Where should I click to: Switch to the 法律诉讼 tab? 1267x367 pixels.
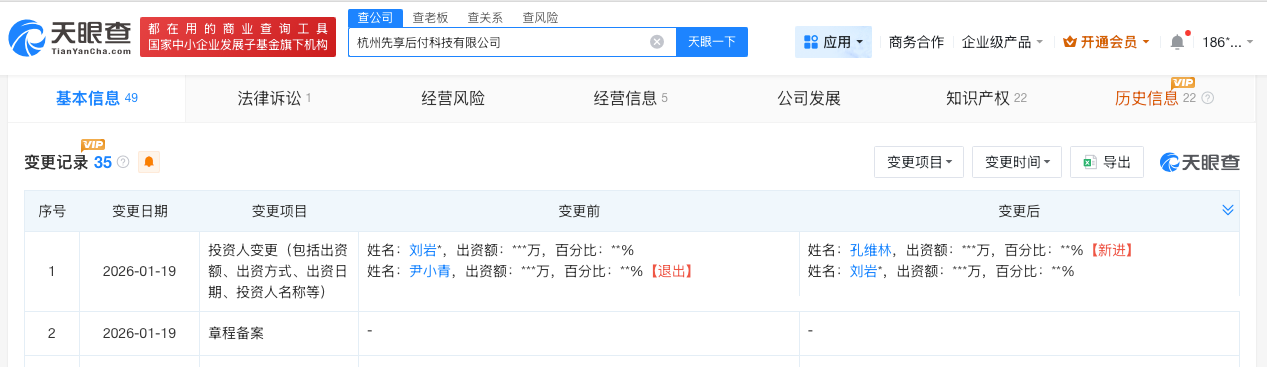pyautogui.click(x=274, y=98)
